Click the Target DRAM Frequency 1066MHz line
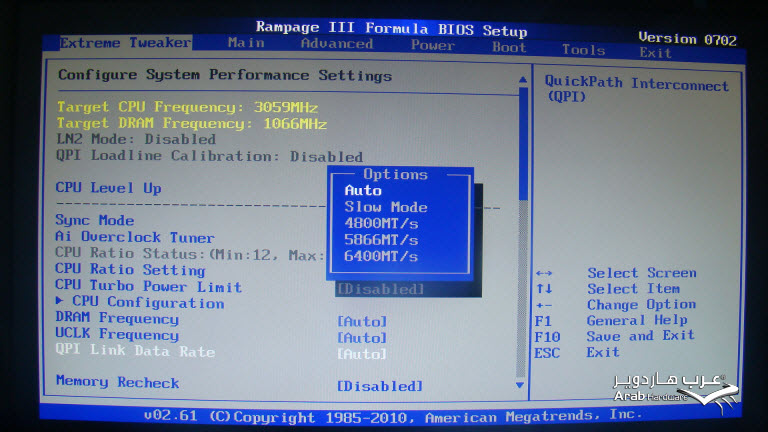The width and height of the screenshot is (768, 432). (192, 123)
